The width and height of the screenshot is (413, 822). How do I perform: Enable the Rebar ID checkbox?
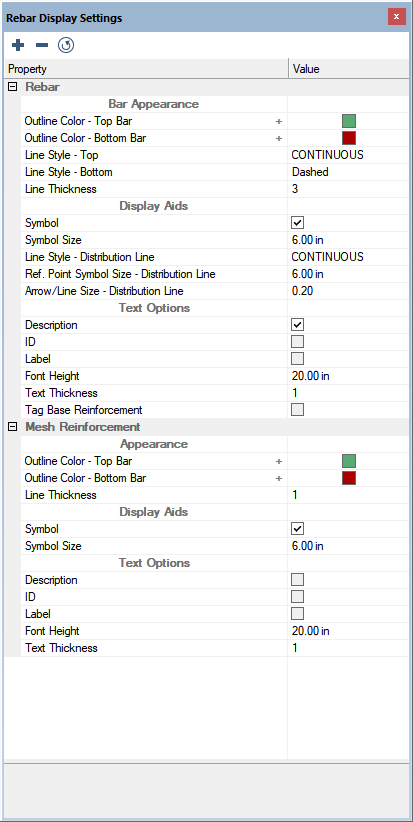pos(297,342)
